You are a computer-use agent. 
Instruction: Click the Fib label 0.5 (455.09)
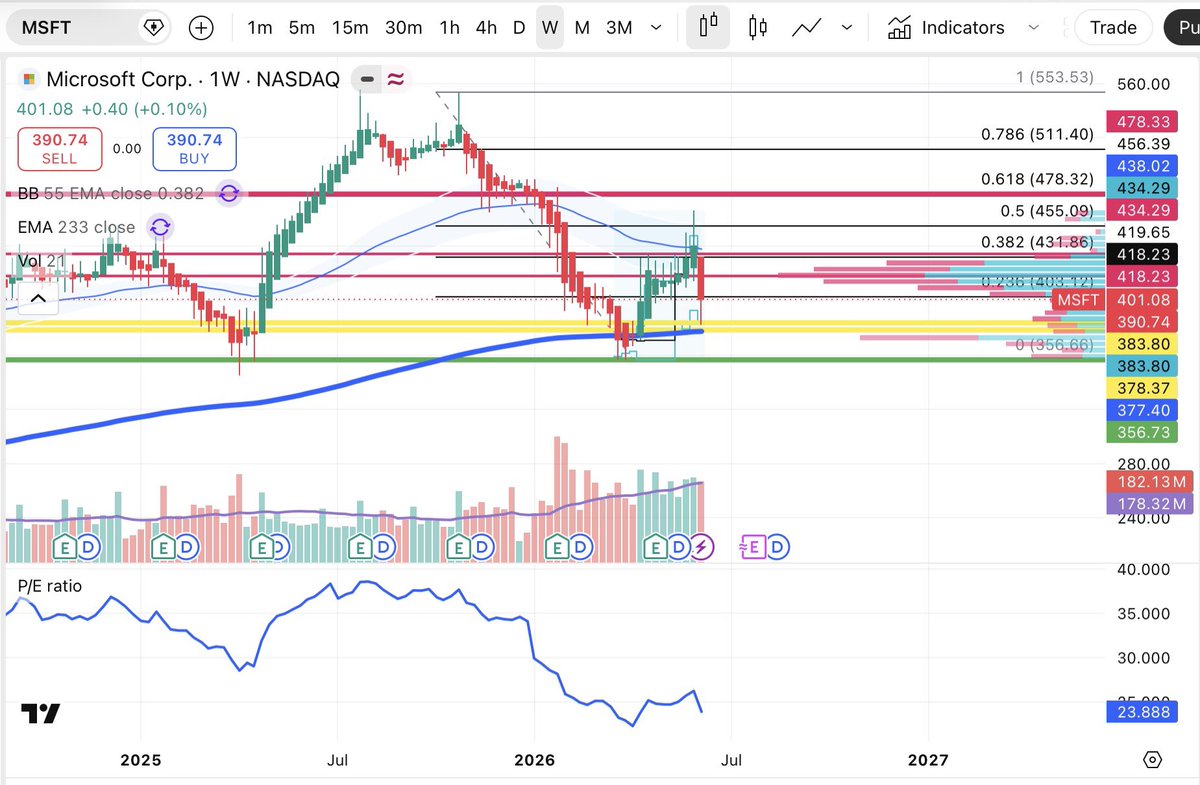[1047, 211]
